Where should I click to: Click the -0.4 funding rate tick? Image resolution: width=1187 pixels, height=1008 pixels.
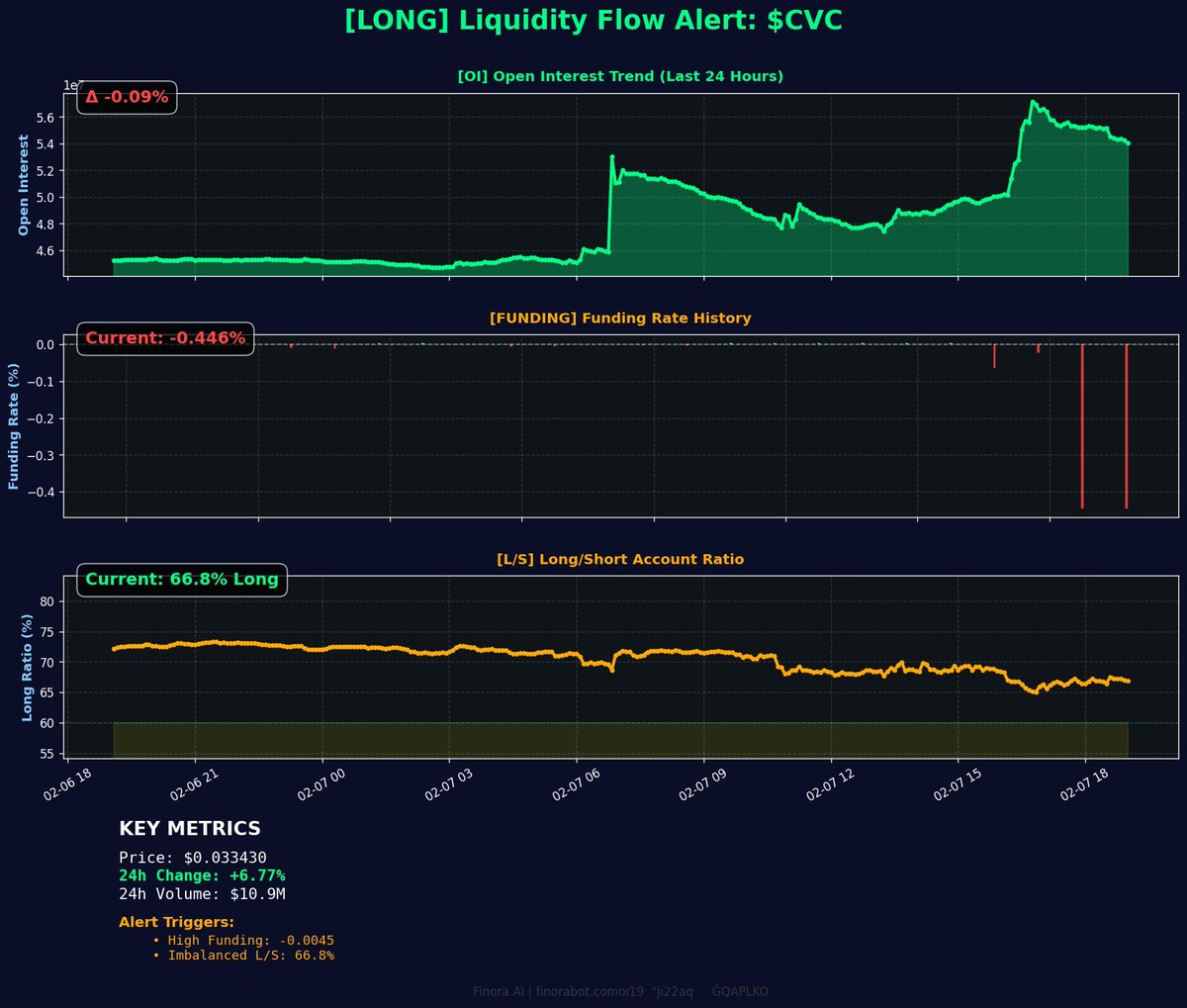tap(42, 493)
